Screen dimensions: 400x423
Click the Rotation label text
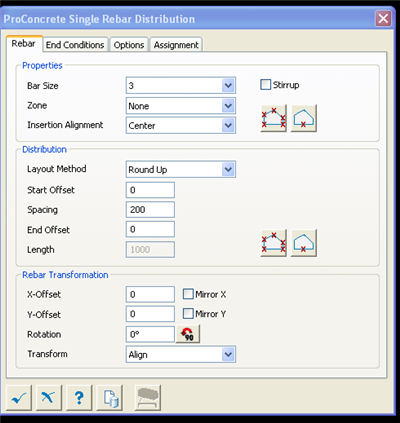[44, 334]
